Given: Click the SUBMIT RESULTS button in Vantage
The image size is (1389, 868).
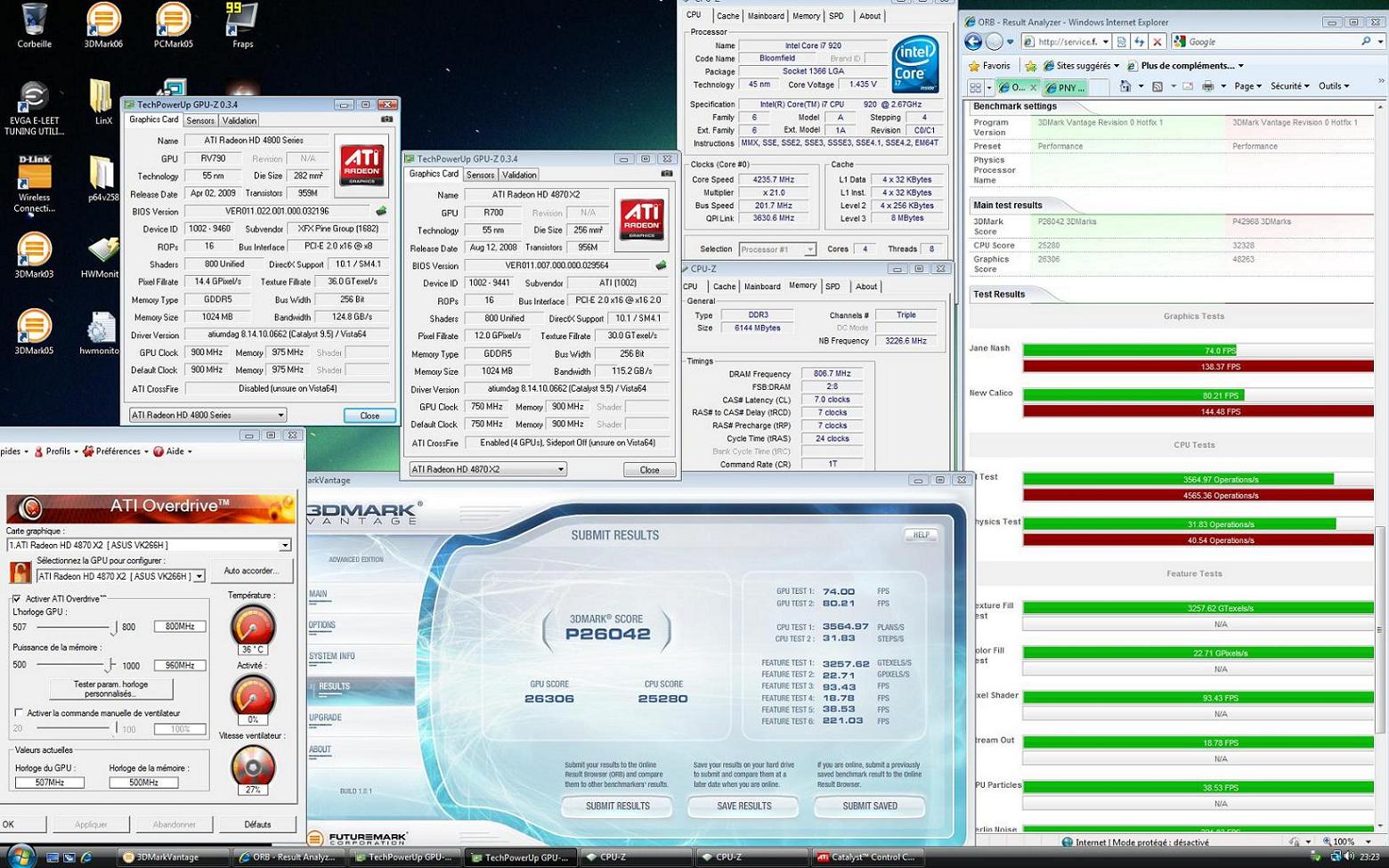Looking at the screenshot, I should (618, 807).
